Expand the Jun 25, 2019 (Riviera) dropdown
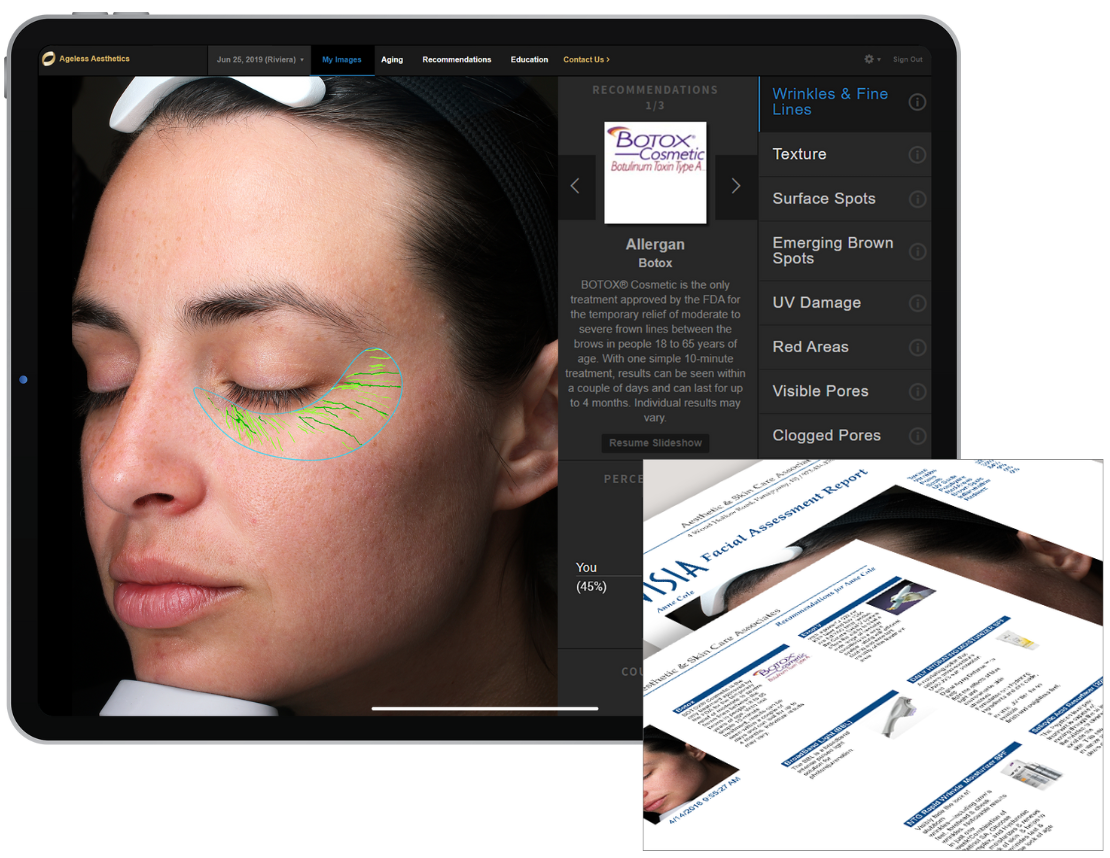The image size is (1110, 858). 260,60
